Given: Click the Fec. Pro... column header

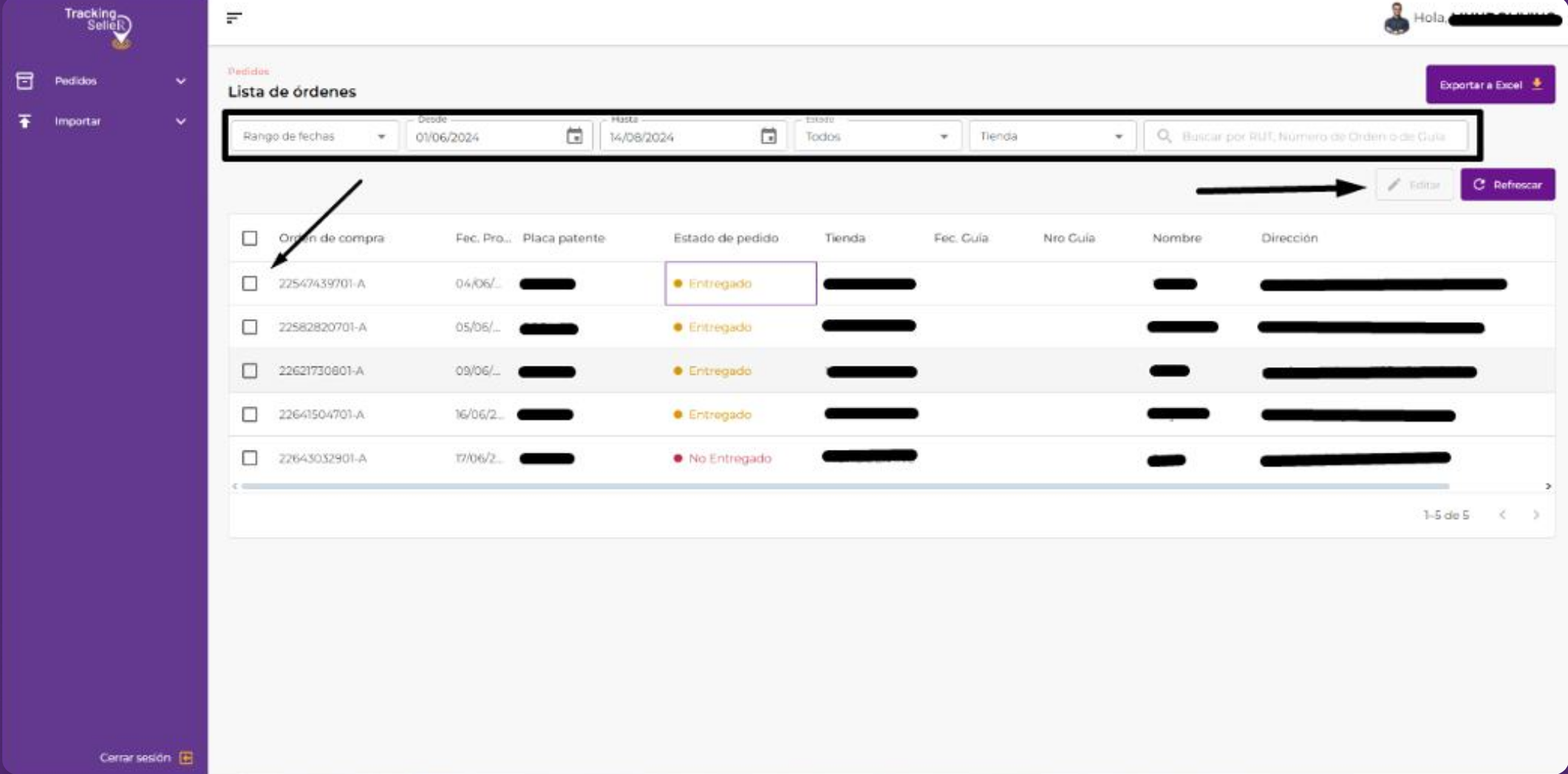Looking at the screenshot, I should click(483, 238).
